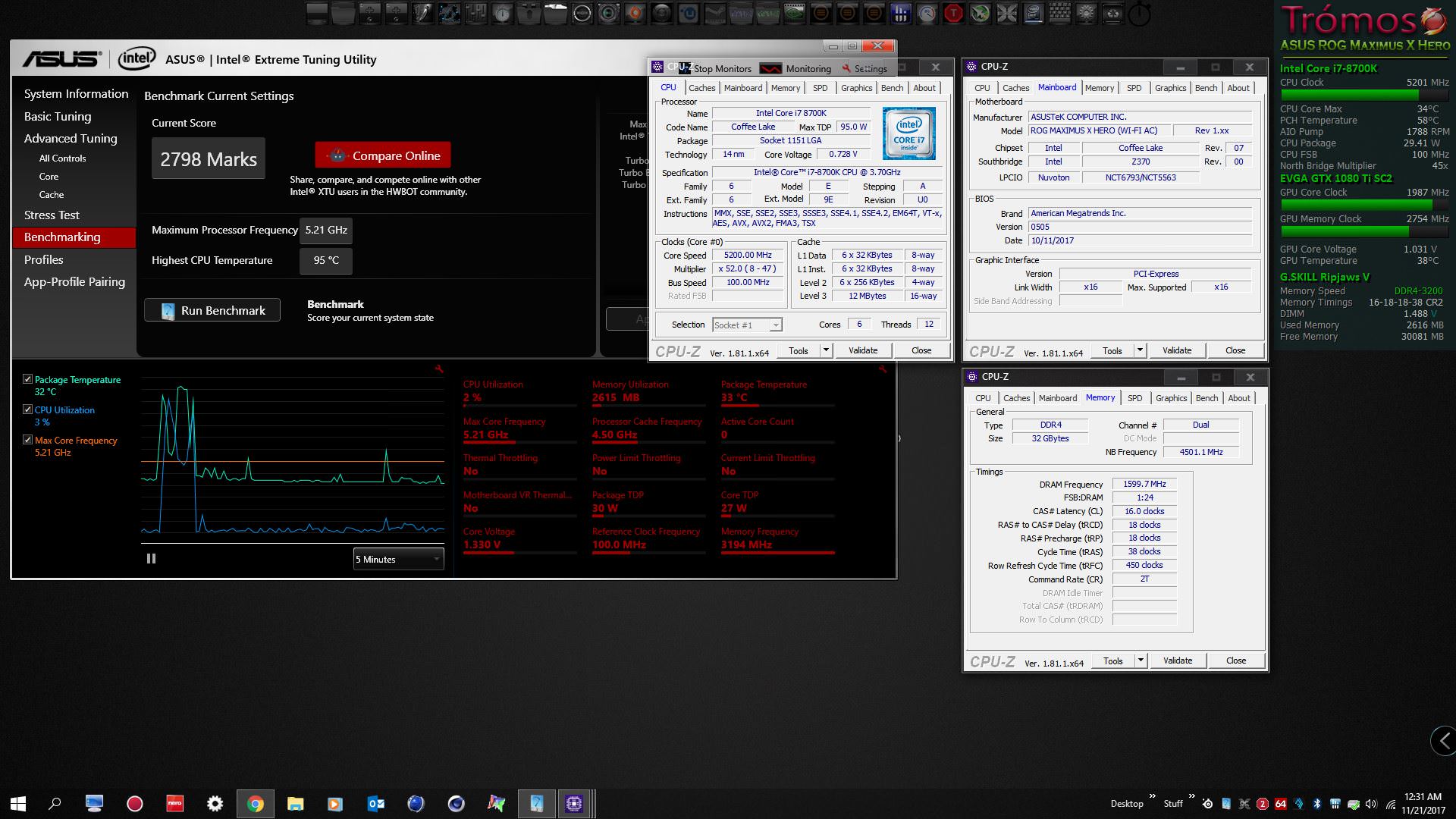Open File Explorer from the taskbar
Viewport: 1456px width, 819px height.
pyautogui.click(x=296, y=804)
